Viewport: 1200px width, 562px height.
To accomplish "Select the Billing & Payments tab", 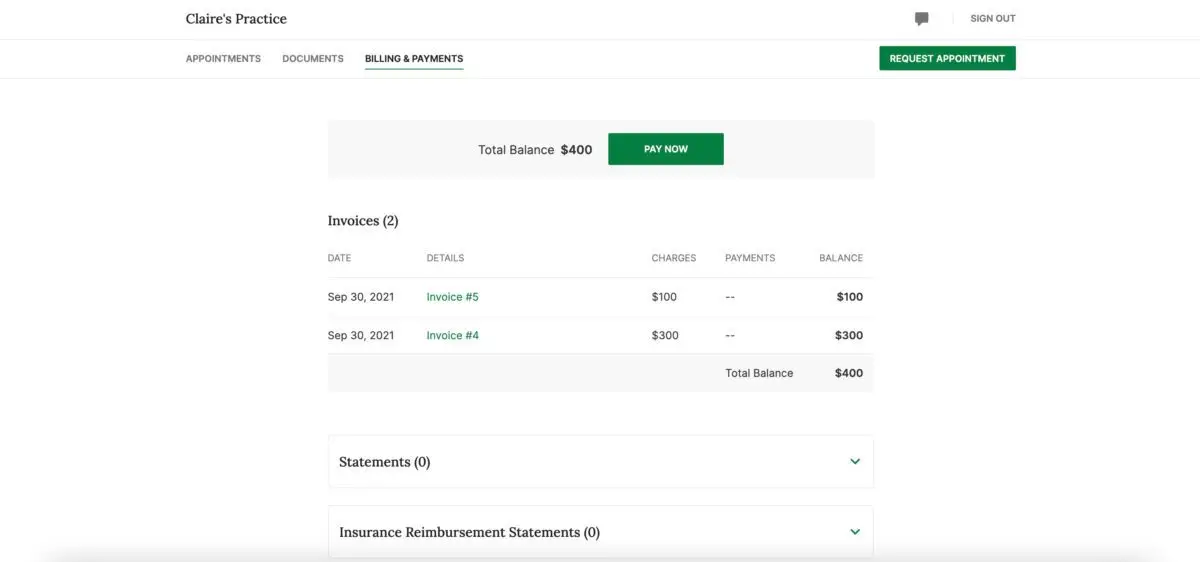I will coord(414,59).
